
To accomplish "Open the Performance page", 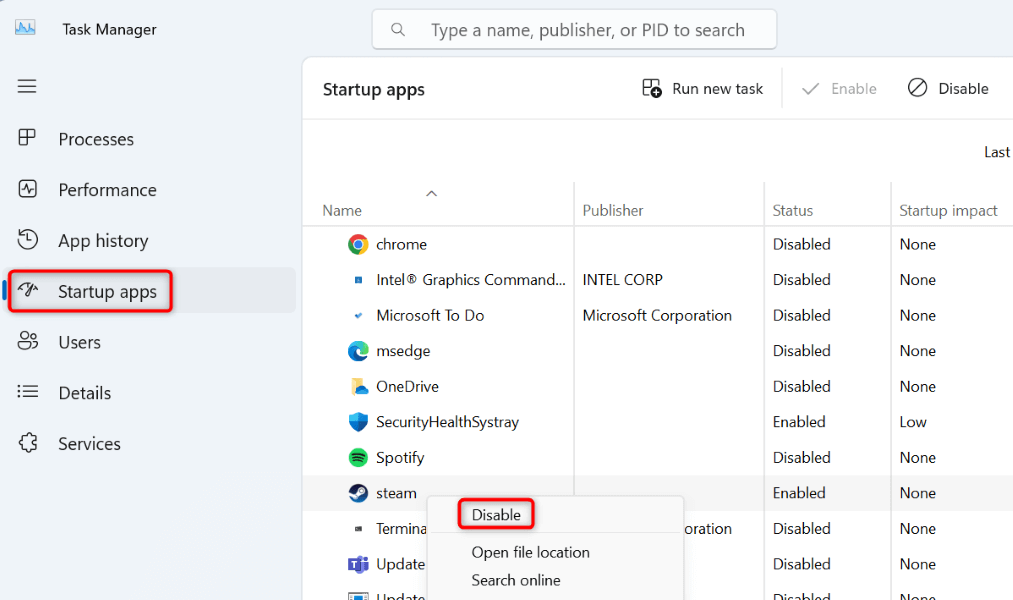I will 107,190.
